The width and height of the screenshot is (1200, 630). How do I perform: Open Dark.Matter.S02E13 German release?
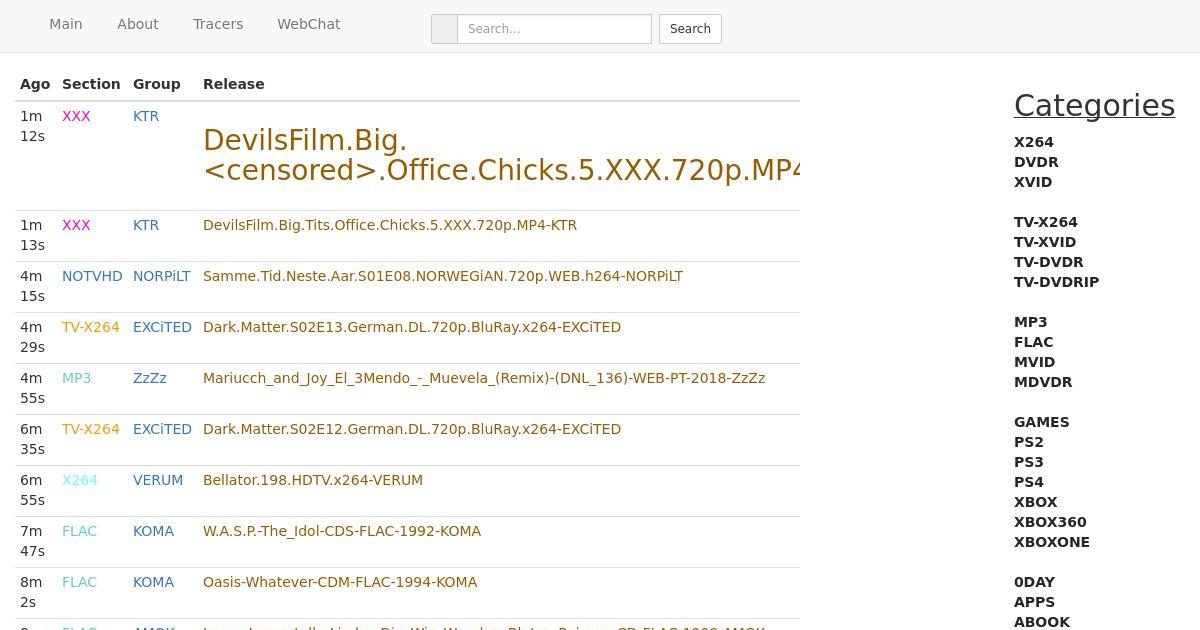412,327
